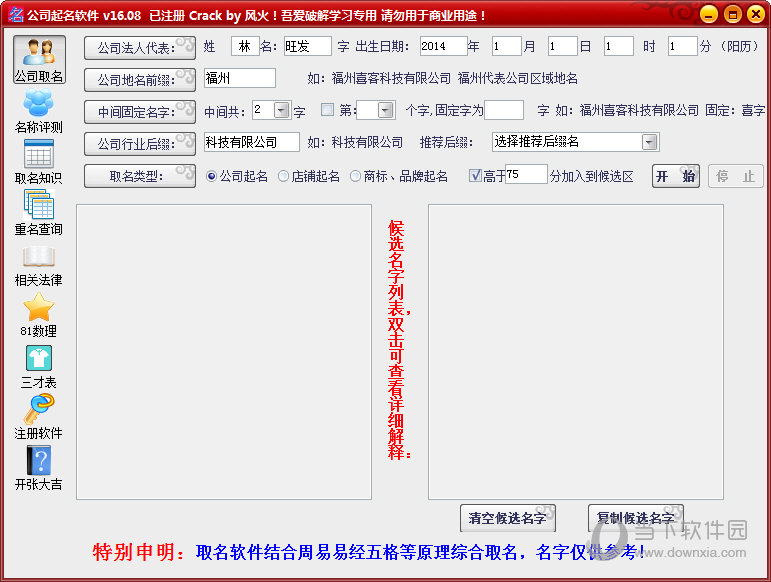Click the 分加入到候选区 label
Viewport: 771px width, 582px height.
tap(591, 176)
